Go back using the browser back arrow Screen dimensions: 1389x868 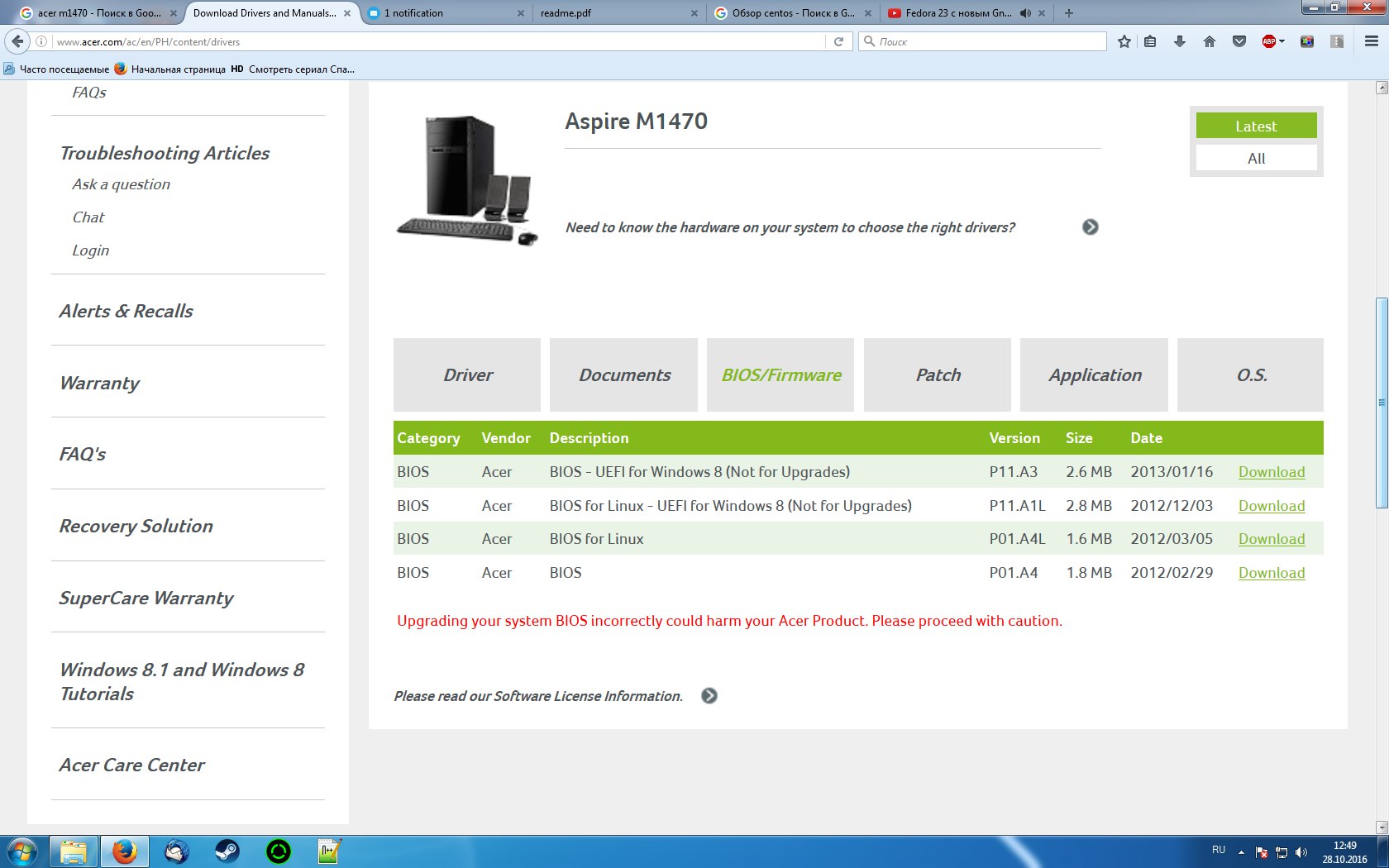17,41
